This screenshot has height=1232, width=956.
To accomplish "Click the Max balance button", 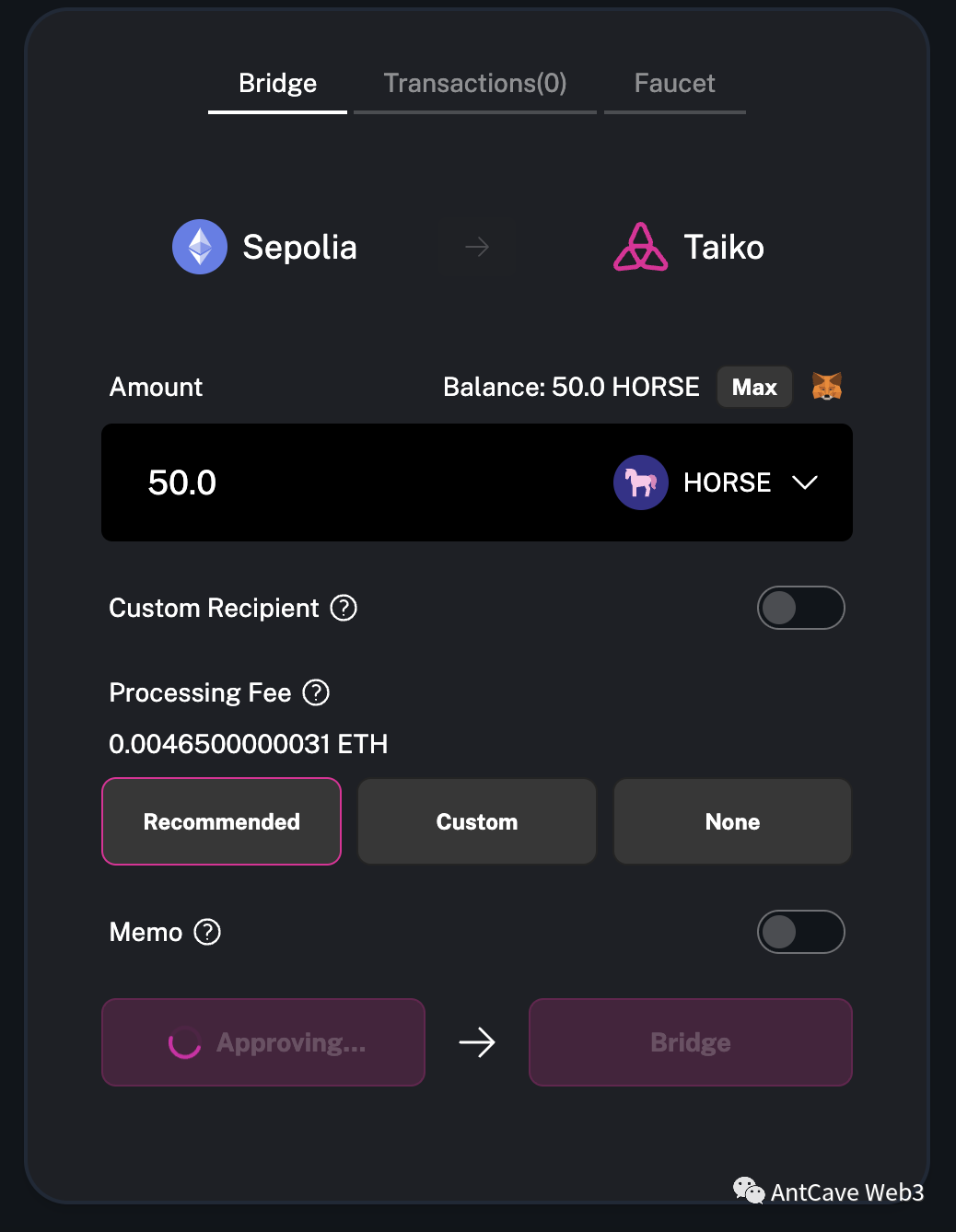I will [754, 387].
